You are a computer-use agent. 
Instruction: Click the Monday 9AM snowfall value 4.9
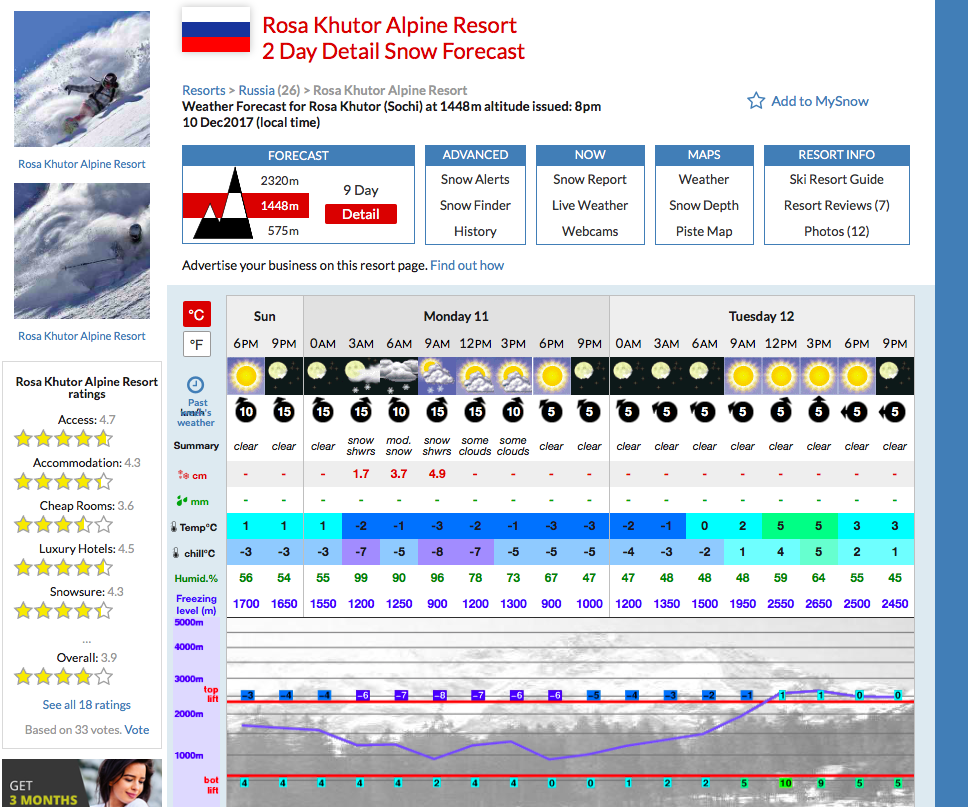(x=437, y=474)
